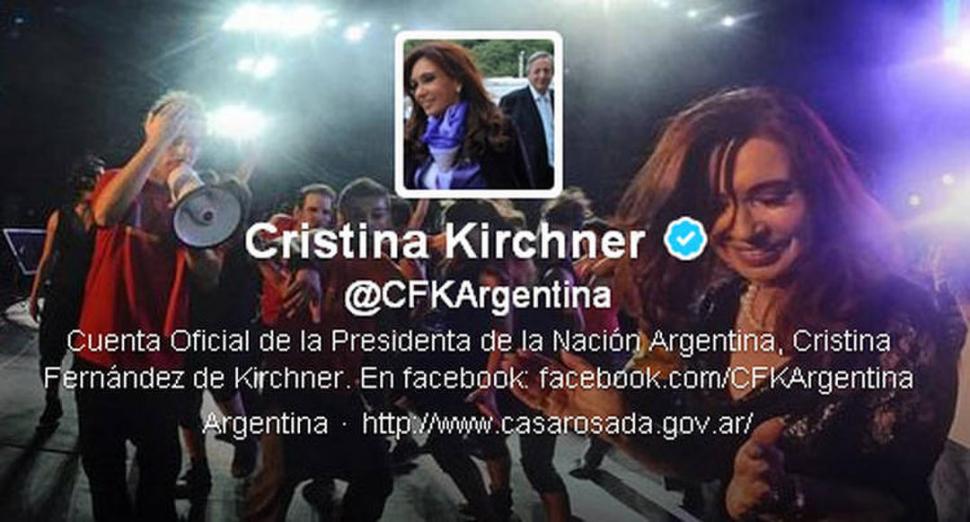Click the blue verified badge icon
Screen dimensions: 970x522
[685, 238]
